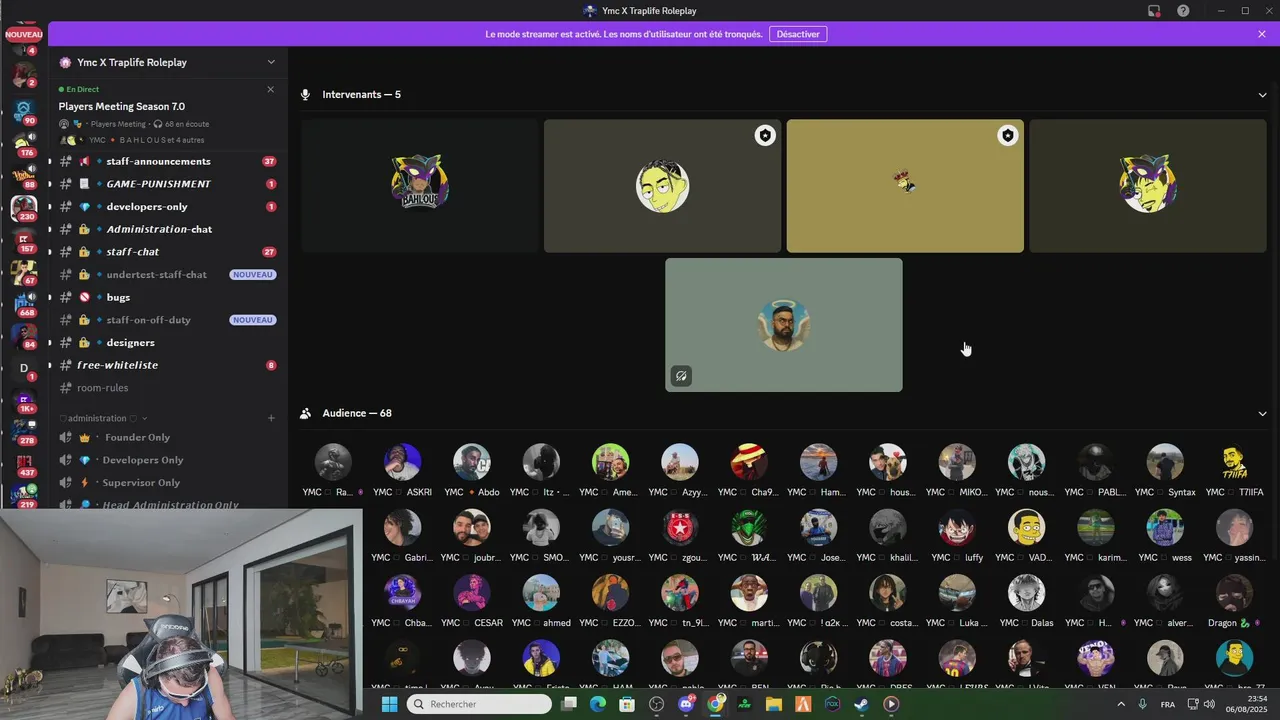Click the Windows Start button
This screenshot has height=720, width=1280.
[390, 704]
